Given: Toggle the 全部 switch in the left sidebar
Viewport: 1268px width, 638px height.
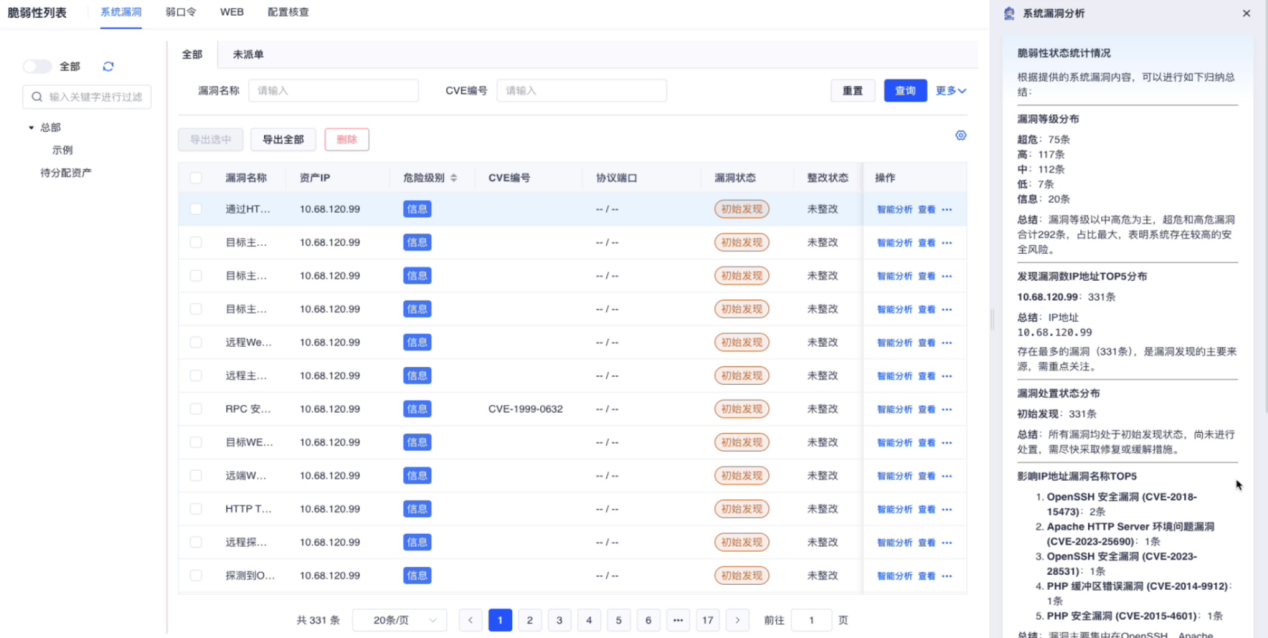Looking at the screenshot, I should pyautogui.click(x=37, y=64).
